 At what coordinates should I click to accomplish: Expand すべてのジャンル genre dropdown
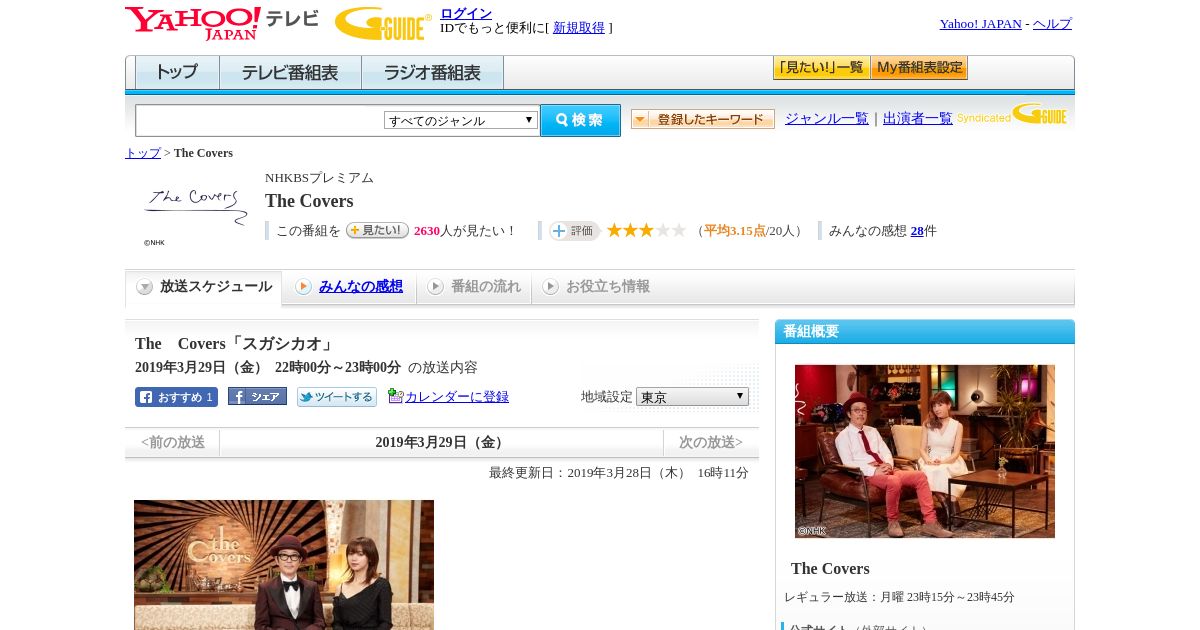coord(461,120)
